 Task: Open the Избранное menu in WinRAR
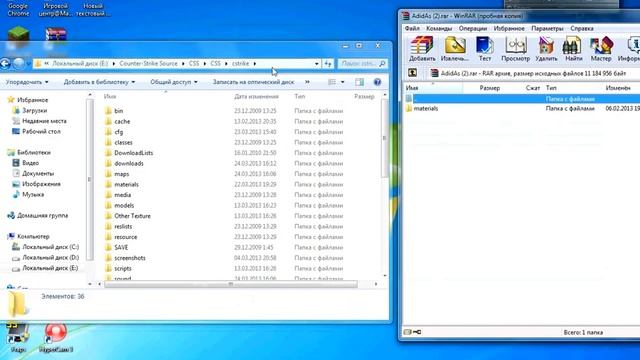point(509,29)
